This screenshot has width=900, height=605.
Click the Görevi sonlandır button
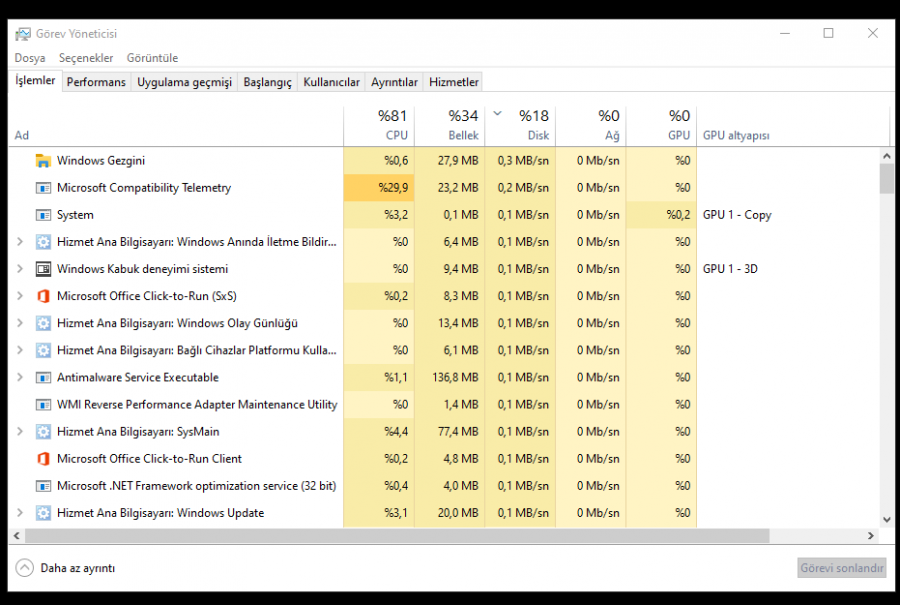[x=842, y=568]
